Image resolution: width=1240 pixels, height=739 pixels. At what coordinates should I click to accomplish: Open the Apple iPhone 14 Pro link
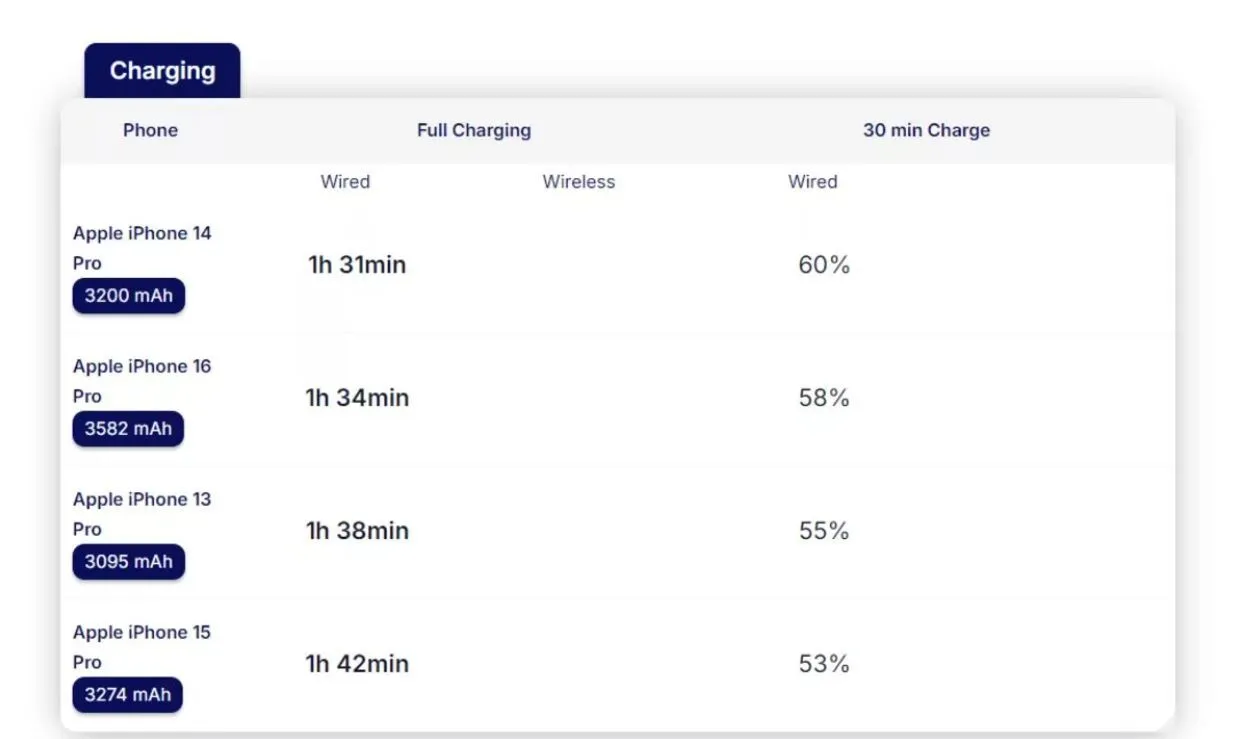(141, 247)
